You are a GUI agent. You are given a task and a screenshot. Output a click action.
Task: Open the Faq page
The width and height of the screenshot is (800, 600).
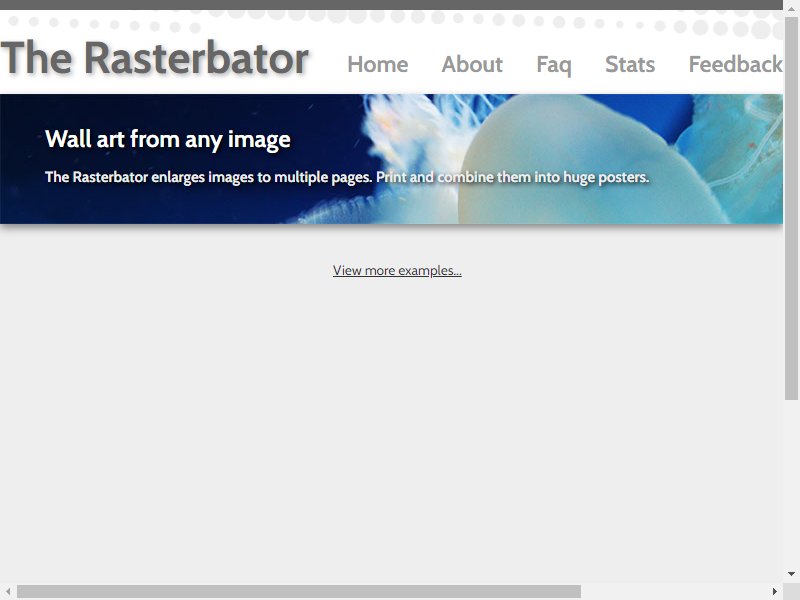pyautogui.click(x=554, y=65)
